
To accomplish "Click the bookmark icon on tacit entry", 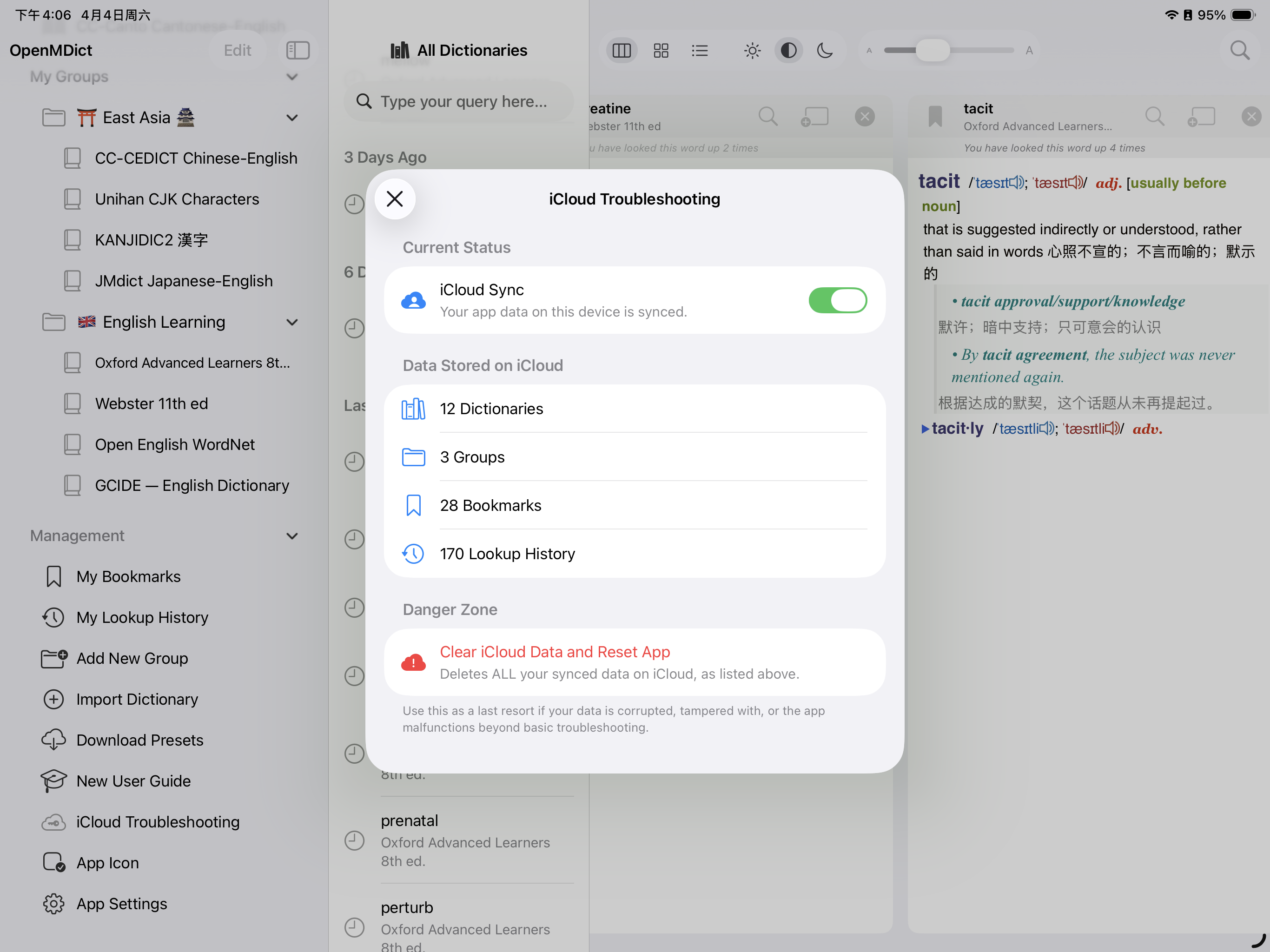I will pos(935,117).
